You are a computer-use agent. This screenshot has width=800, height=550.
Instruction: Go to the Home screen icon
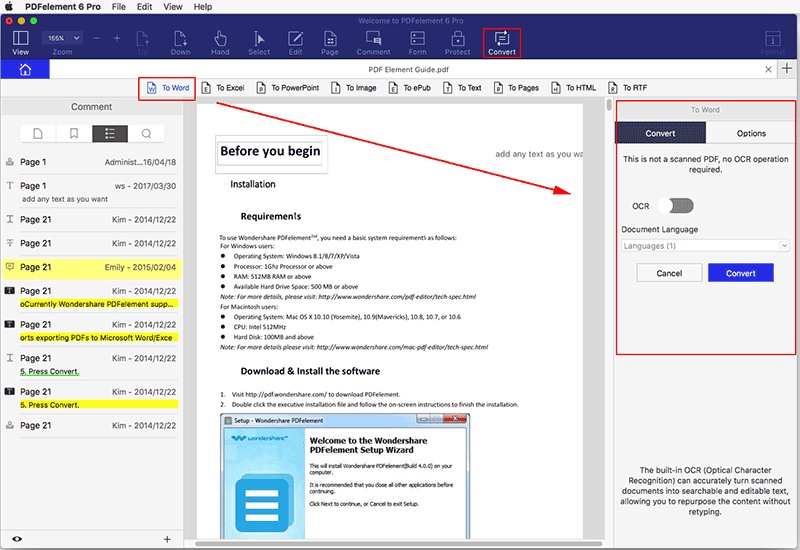point(25,69)
